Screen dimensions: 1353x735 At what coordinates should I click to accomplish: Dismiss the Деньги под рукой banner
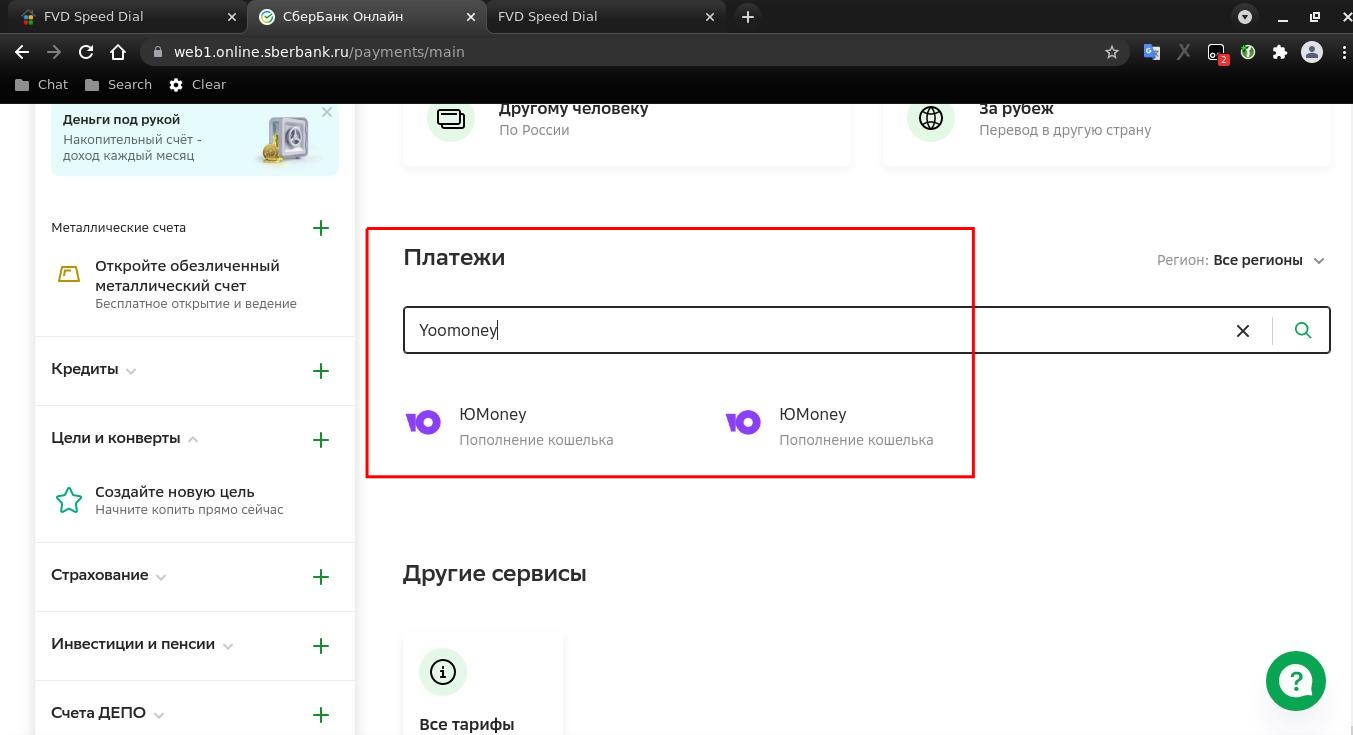[327, 112]
